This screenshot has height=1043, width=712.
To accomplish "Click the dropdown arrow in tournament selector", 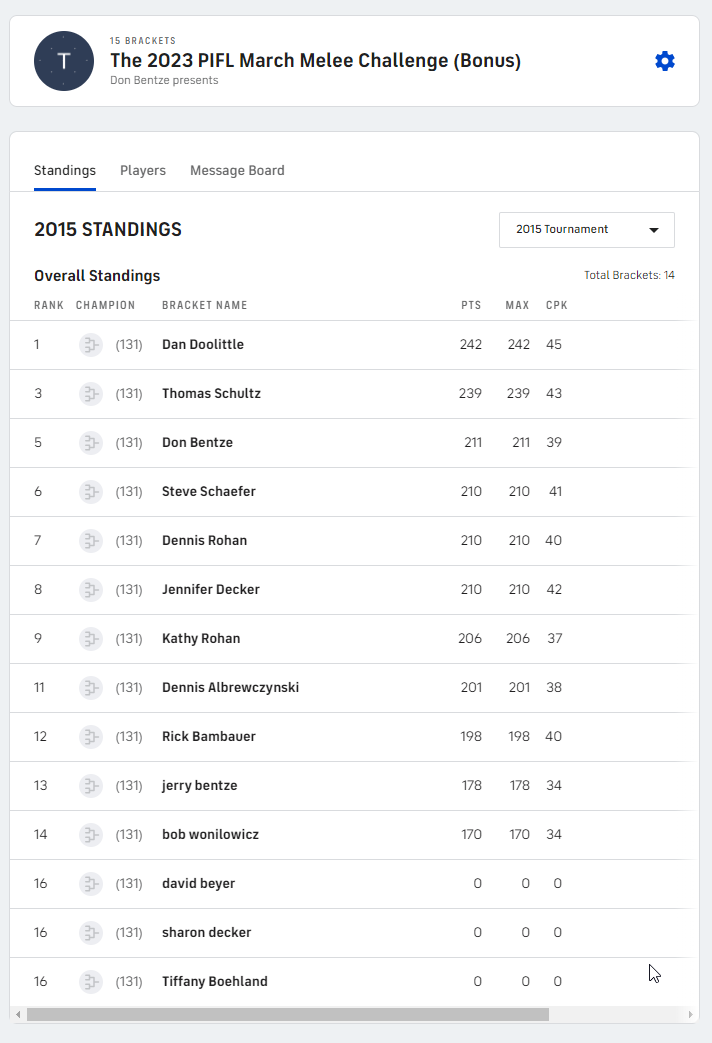I will [x=654, y=230].
